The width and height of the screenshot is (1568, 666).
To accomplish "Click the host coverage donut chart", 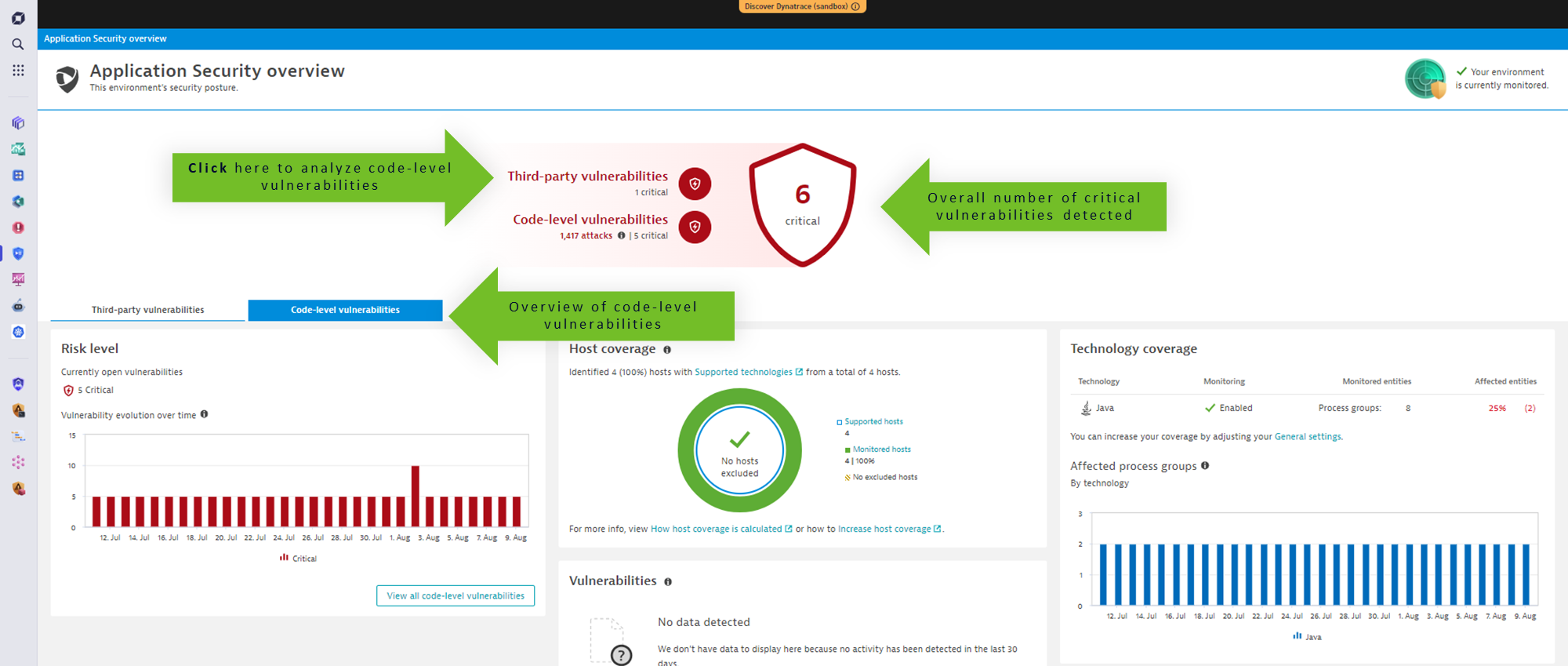I will 739,450.
